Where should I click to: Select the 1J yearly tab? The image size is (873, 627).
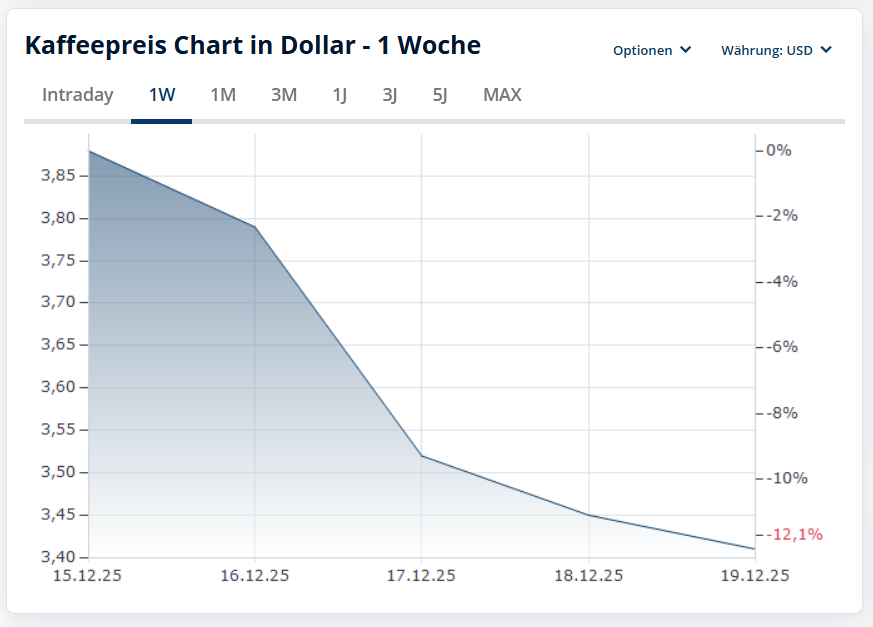(x=340, y=95)
